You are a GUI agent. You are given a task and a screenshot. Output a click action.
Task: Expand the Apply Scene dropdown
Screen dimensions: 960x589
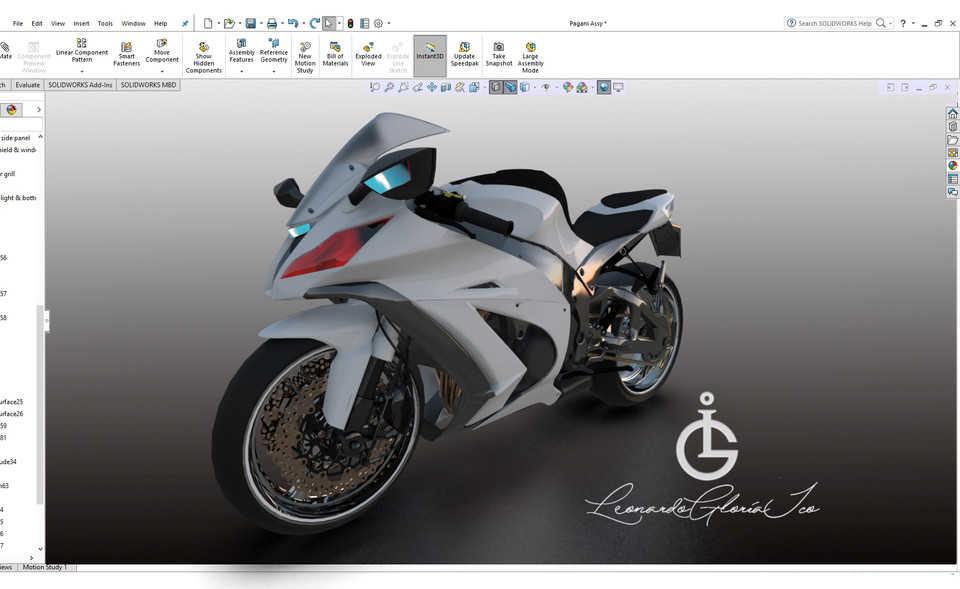click(592, 88)
